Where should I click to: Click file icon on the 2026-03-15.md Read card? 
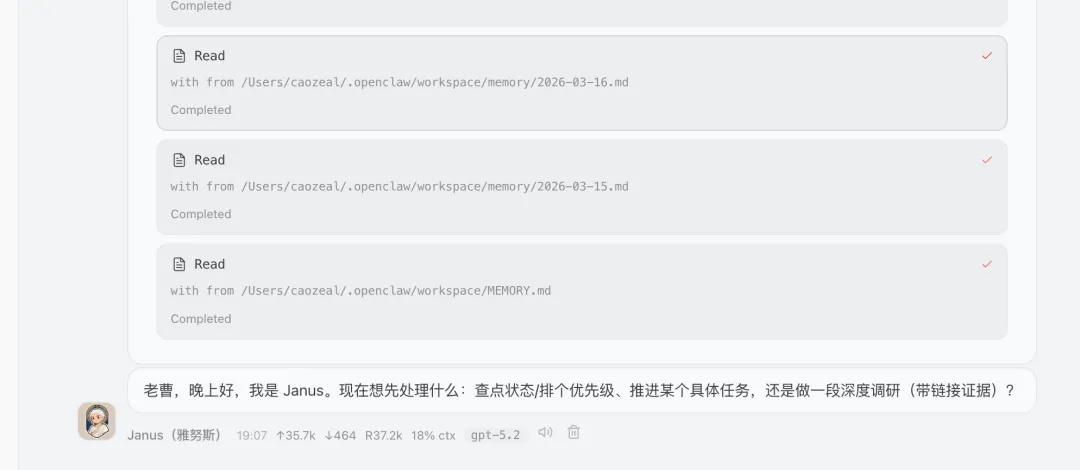(x=179, y=160)
